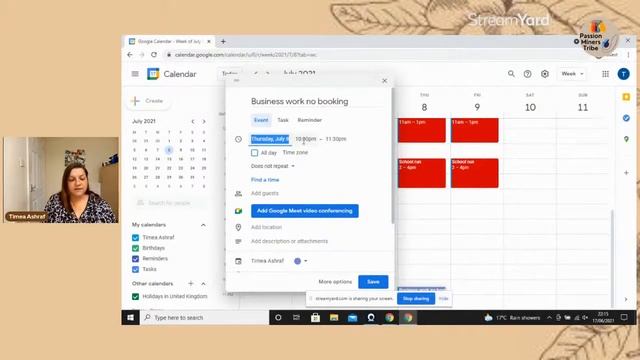Screen dimensions: 640x360
Task: Go to previous month in mini calendar
Action: (193, 121)
